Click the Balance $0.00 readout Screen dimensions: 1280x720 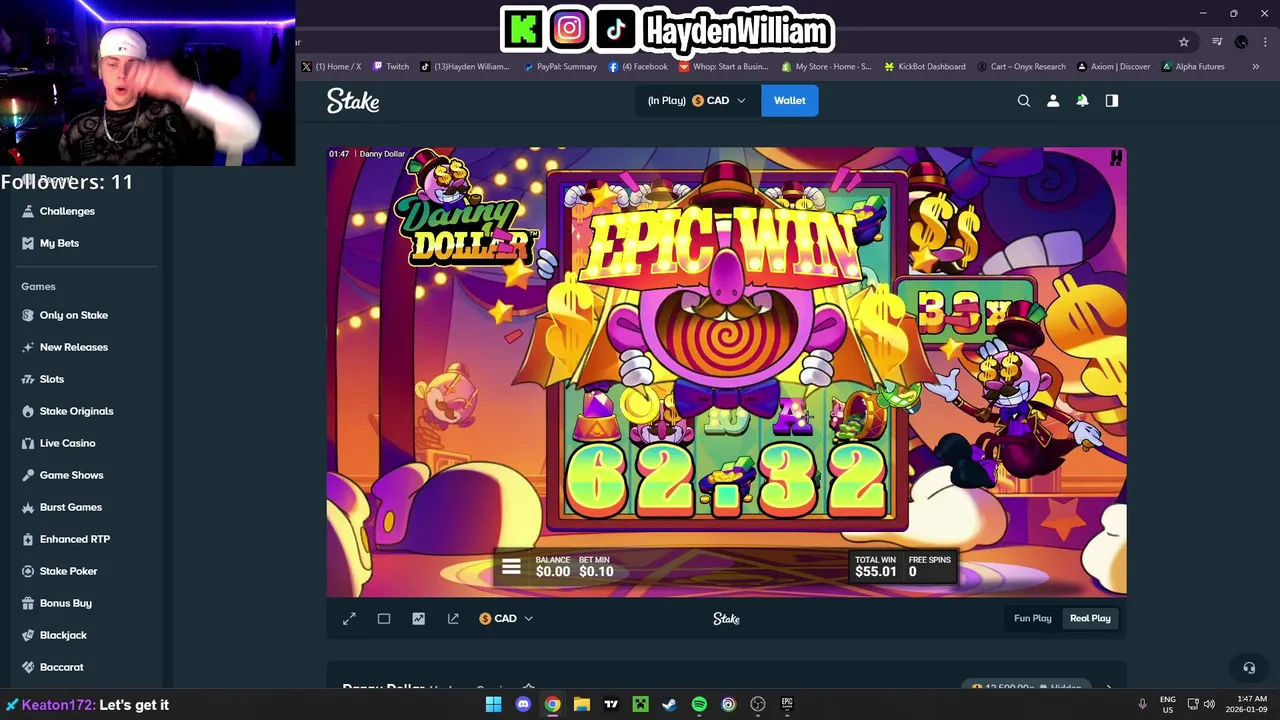click(552, 567)
